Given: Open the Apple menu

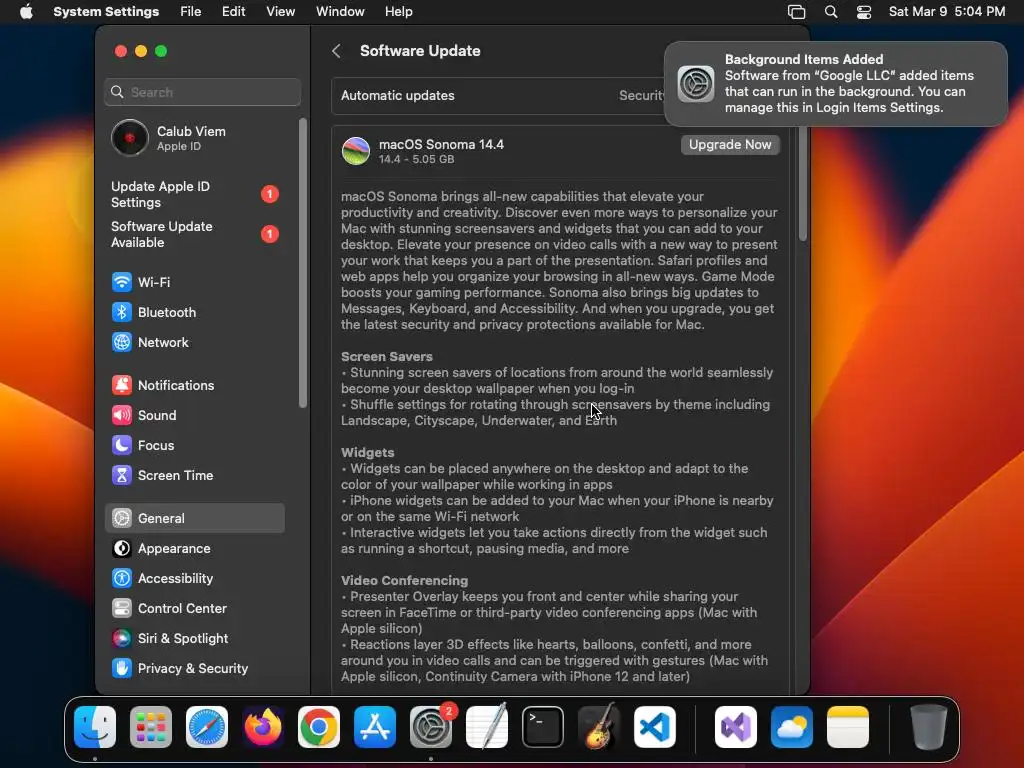Looking at the screenshot, I should pos(26,12).
